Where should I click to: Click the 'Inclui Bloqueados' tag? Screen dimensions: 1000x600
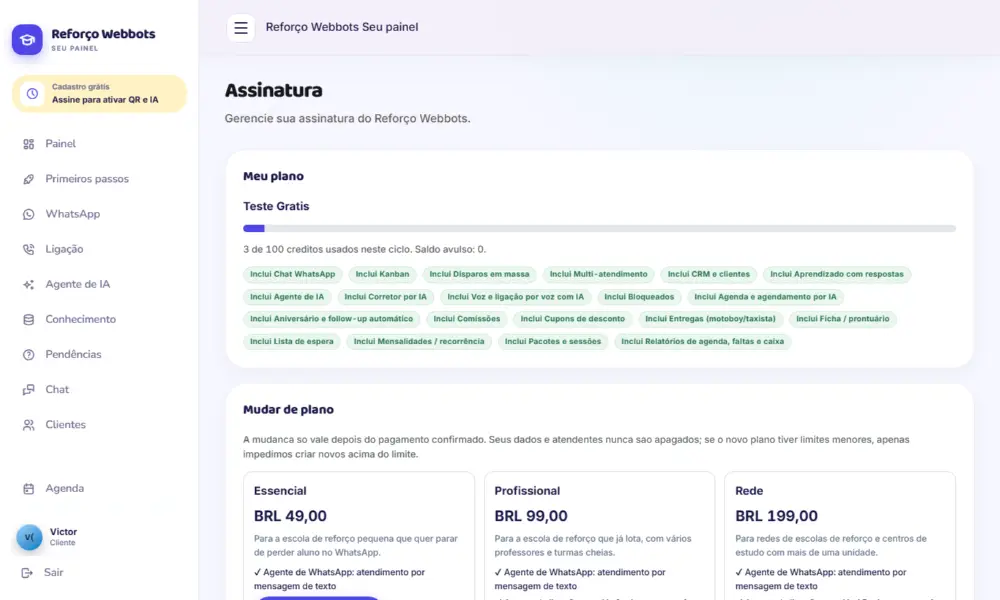pyautogui.click(x=639, y=297)
